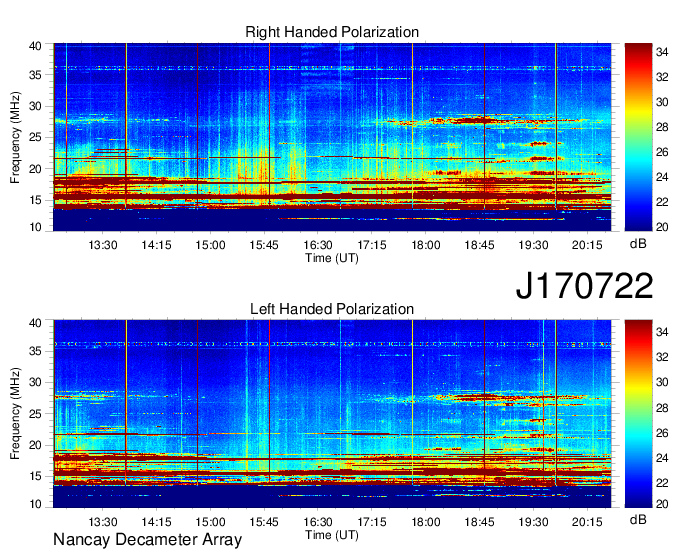
Task: Click the 15:45 time tick on the Left Handed plot
Action: tap(264, 522)
